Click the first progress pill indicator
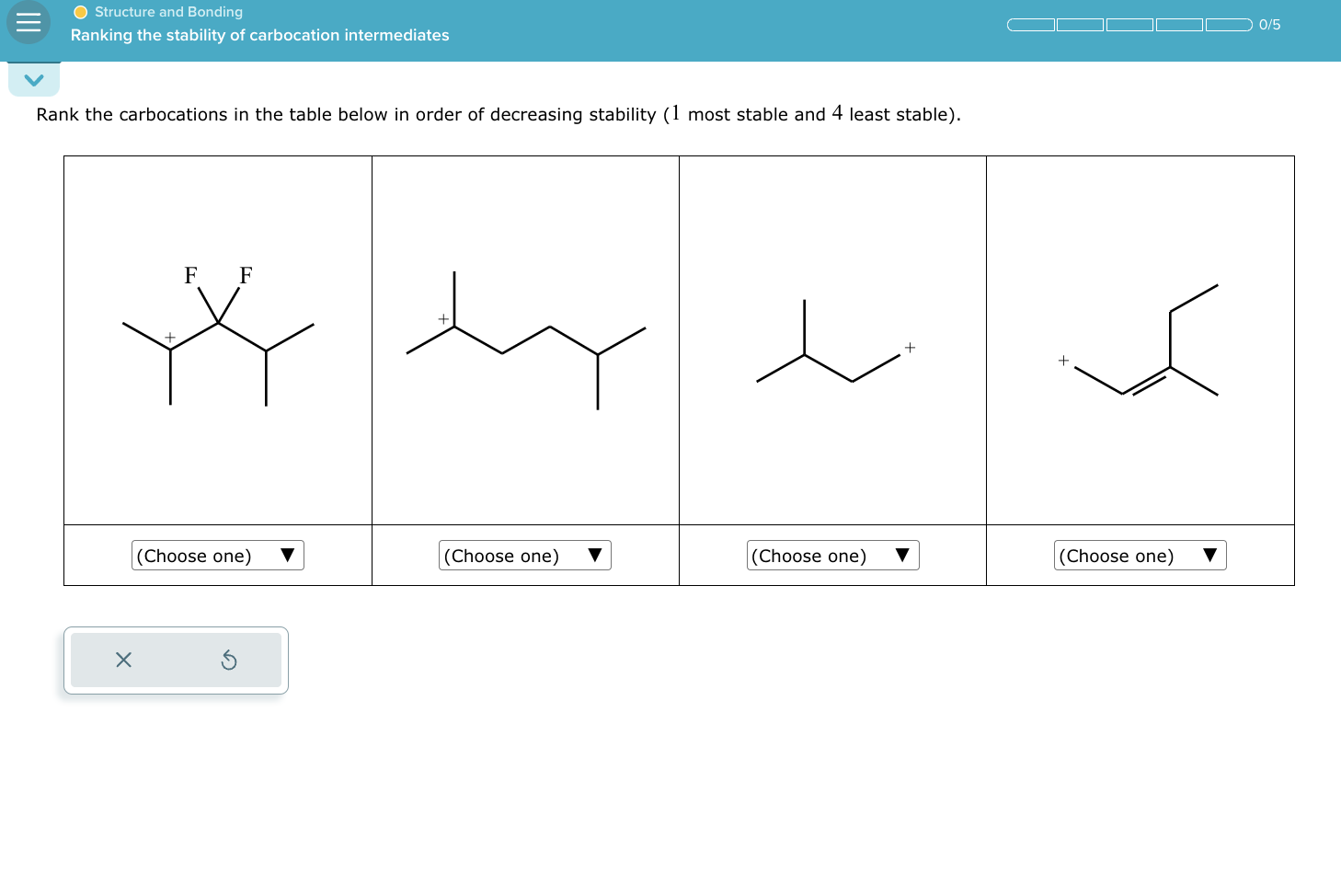 (1030, 25)
